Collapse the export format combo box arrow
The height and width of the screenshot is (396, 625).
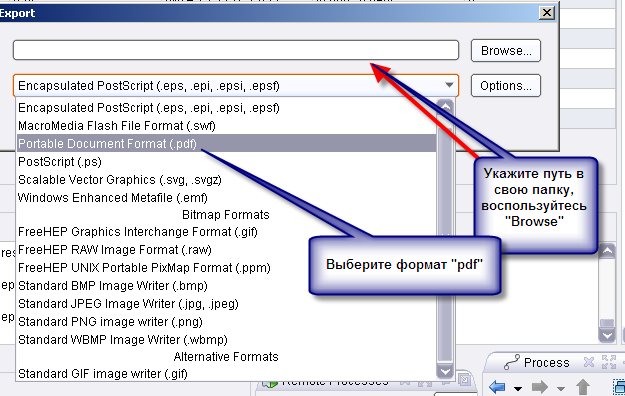click(x=449, y=85)
